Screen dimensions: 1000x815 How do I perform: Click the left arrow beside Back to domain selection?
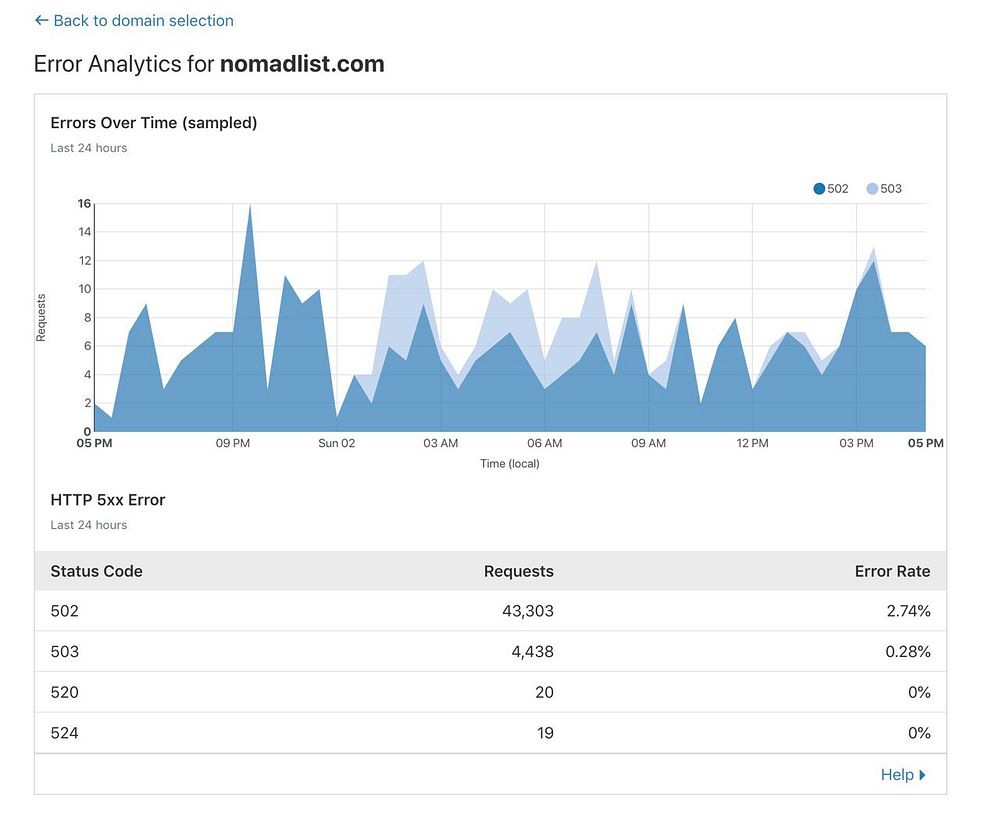(x=41, y=20)
